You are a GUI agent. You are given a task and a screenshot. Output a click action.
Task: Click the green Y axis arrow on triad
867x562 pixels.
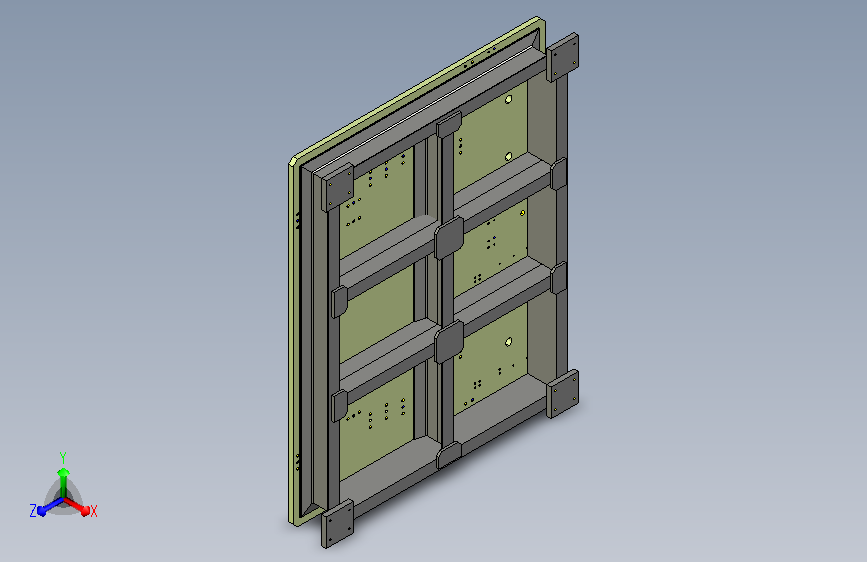point(64,482)
